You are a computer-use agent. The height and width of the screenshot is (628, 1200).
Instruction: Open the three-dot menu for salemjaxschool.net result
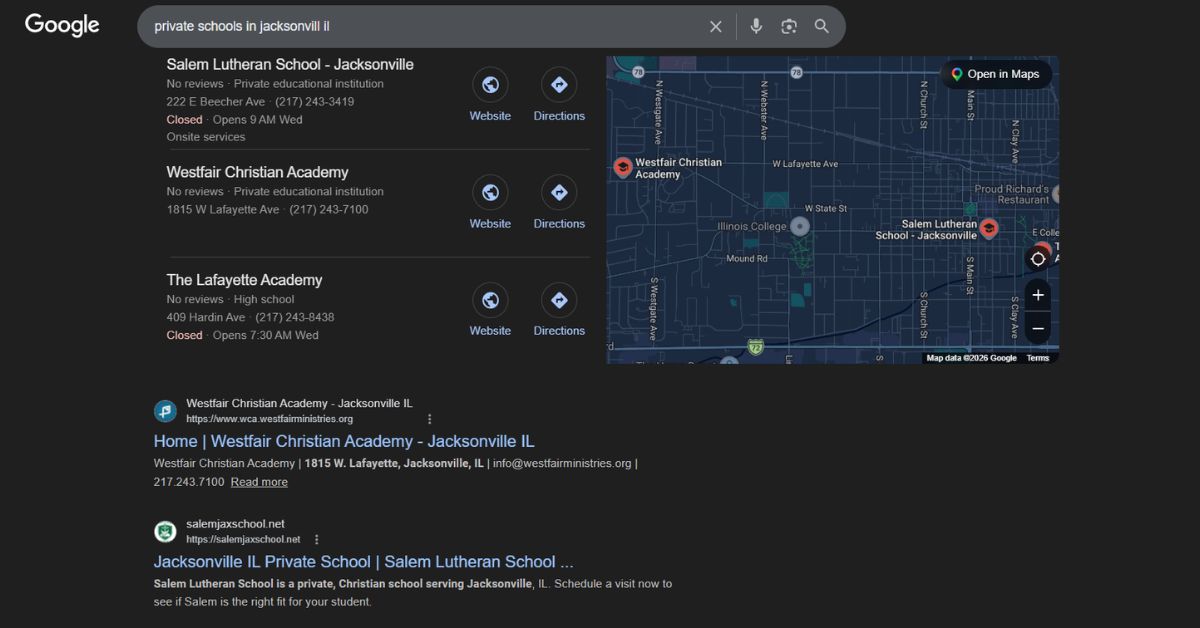316,539
